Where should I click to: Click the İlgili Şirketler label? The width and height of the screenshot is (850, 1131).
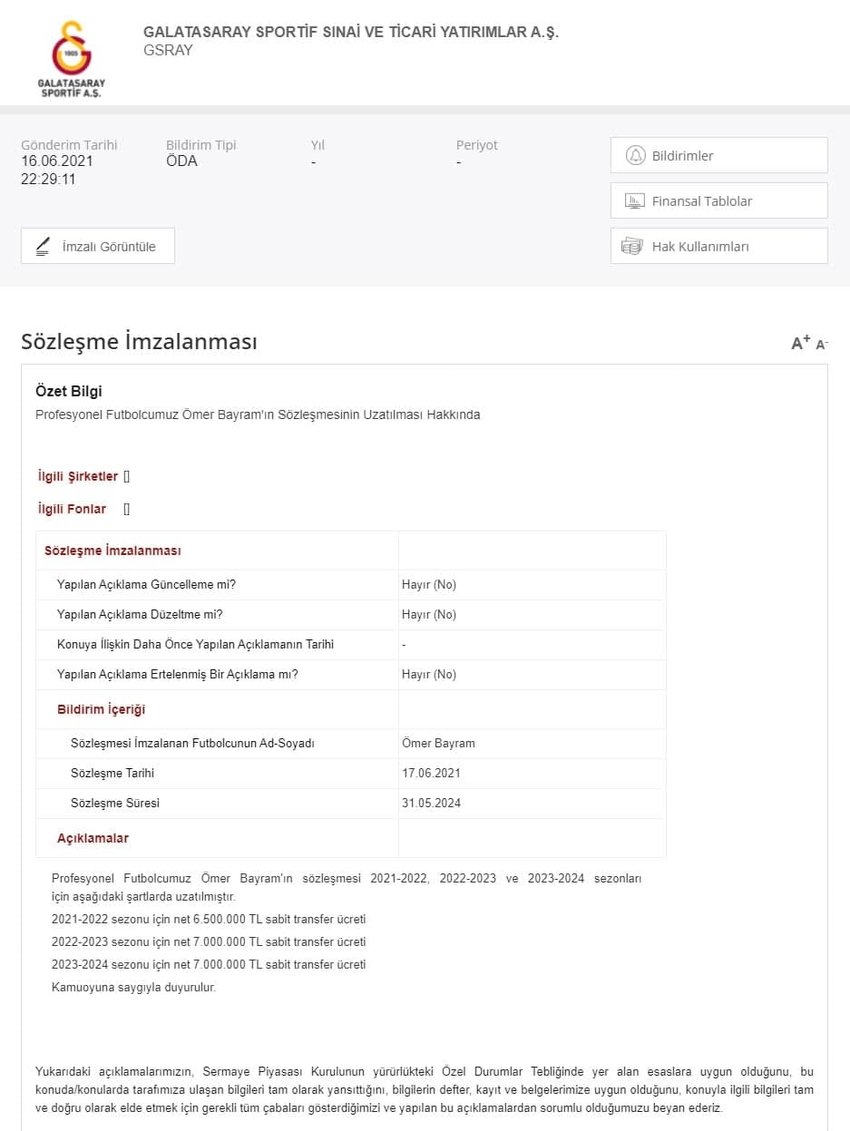[77, 476]
